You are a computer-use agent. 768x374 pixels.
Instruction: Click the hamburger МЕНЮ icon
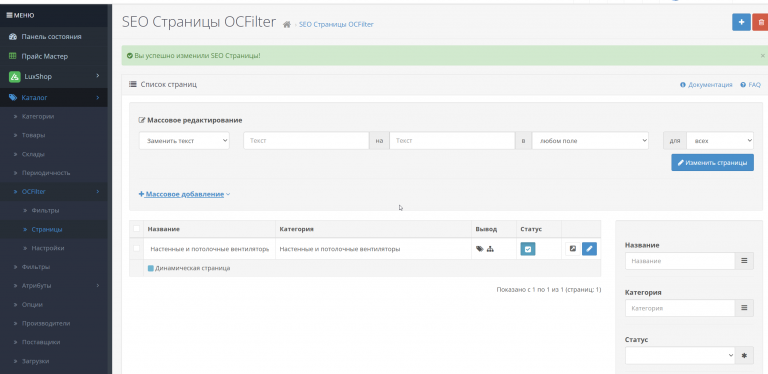pos(9,15)
